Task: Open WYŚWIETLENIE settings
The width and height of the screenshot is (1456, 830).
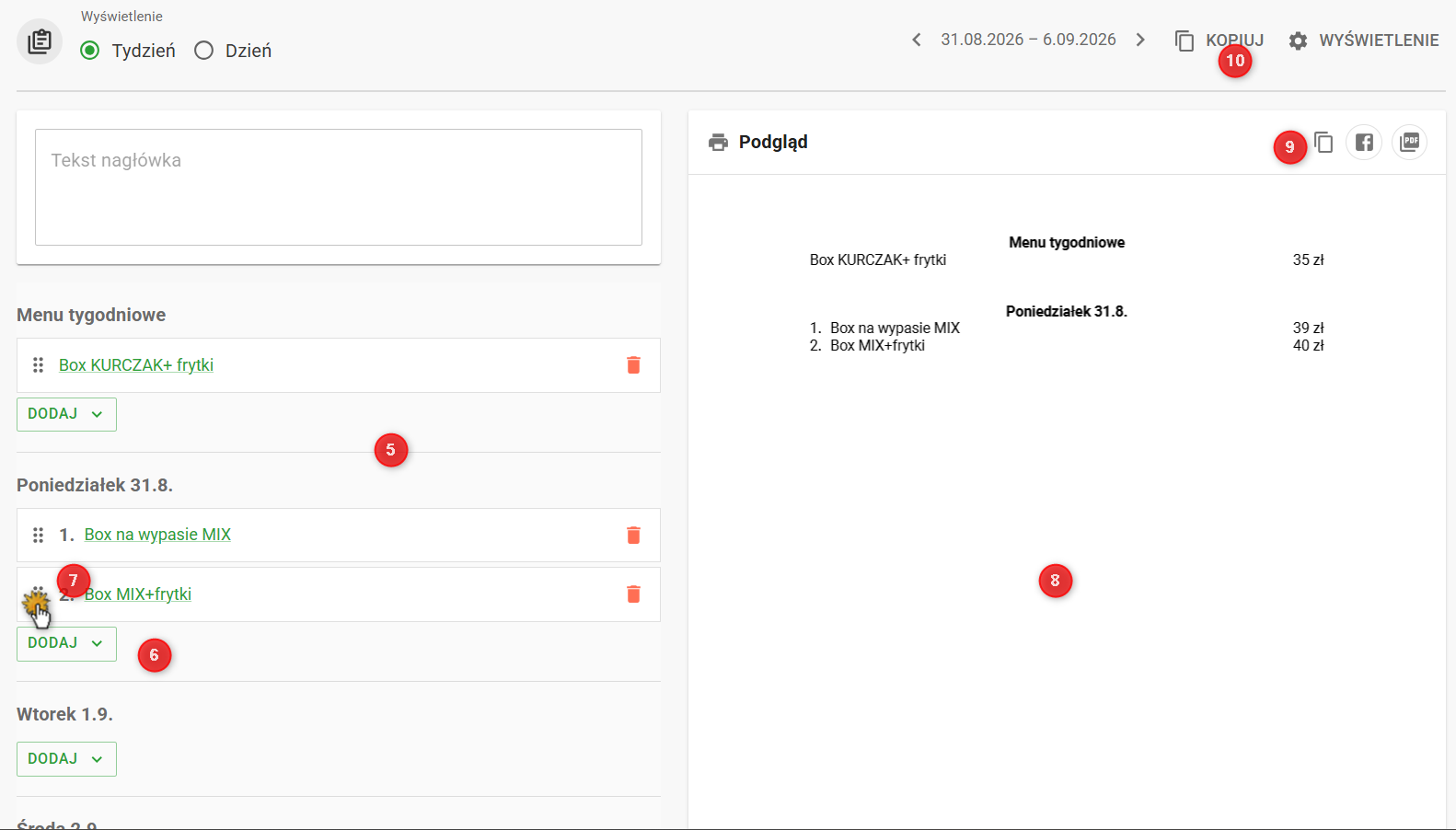Action: 1364,40
